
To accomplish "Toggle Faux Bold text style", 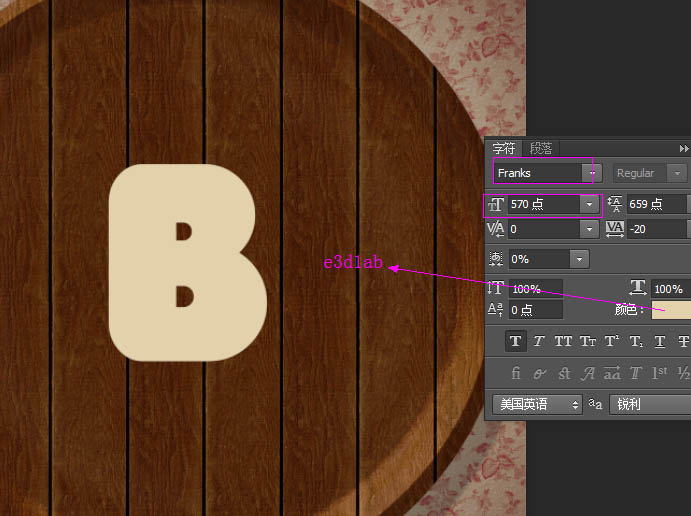I will click(515, 341).
